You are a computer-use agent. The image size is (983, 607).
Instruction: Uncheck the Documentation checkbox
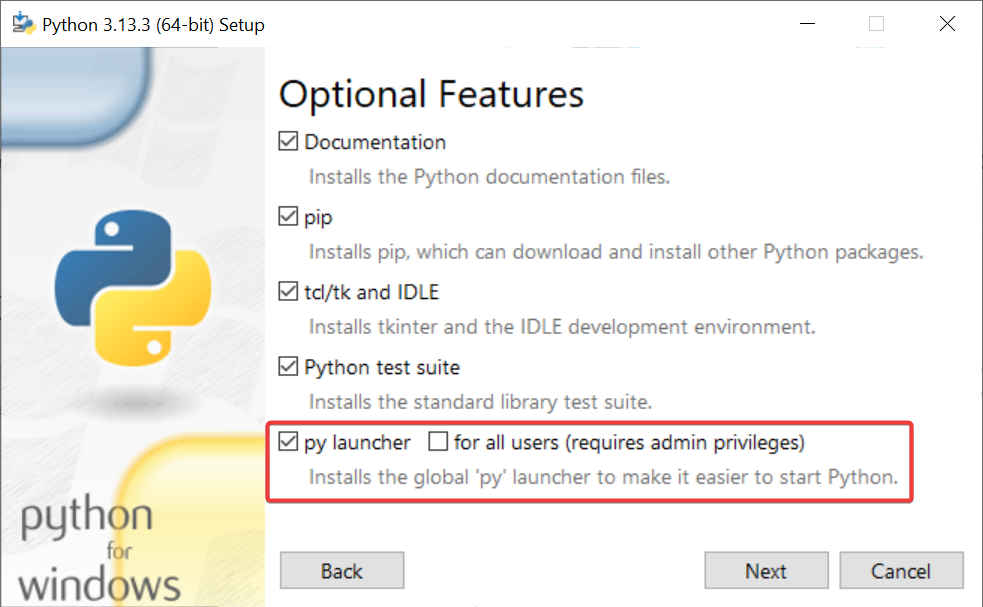click(x=288, y=142)
